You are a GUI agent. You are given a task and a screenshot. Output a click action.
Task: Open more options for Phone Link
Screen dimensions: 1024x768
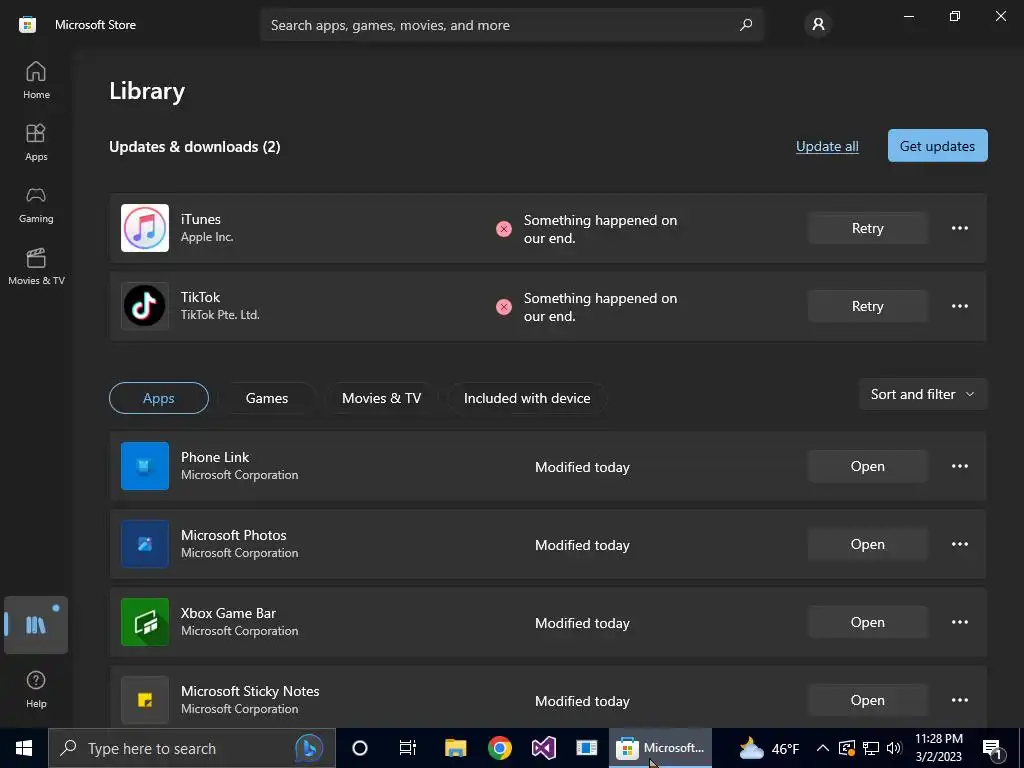pyautogui.click(x=959, y=466)
